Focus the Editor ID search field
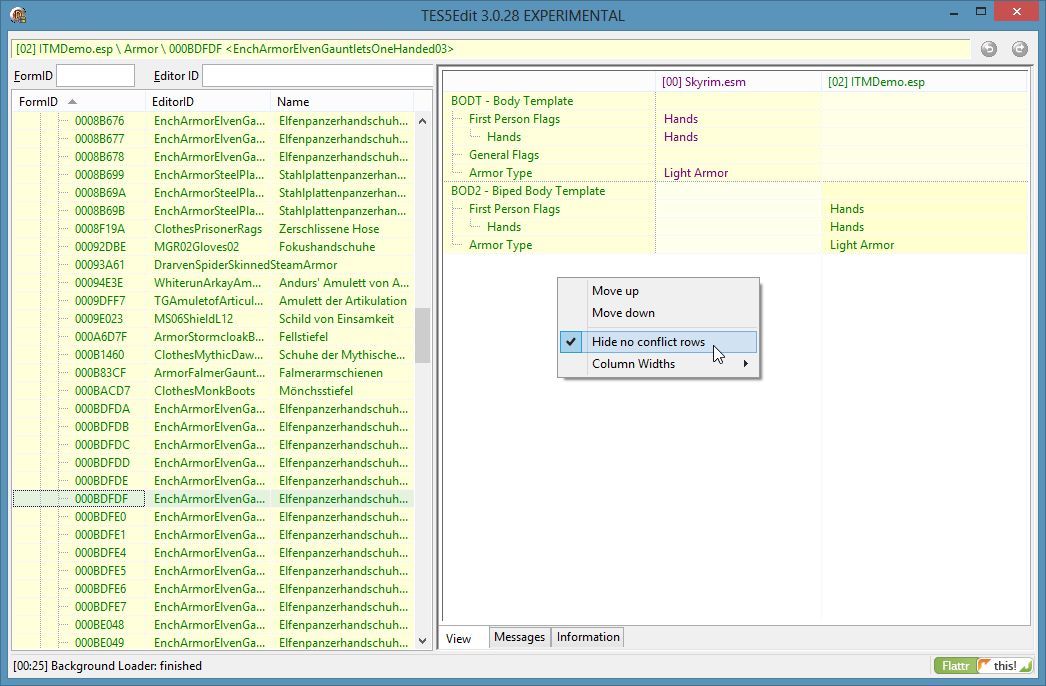 pos(316,76)
